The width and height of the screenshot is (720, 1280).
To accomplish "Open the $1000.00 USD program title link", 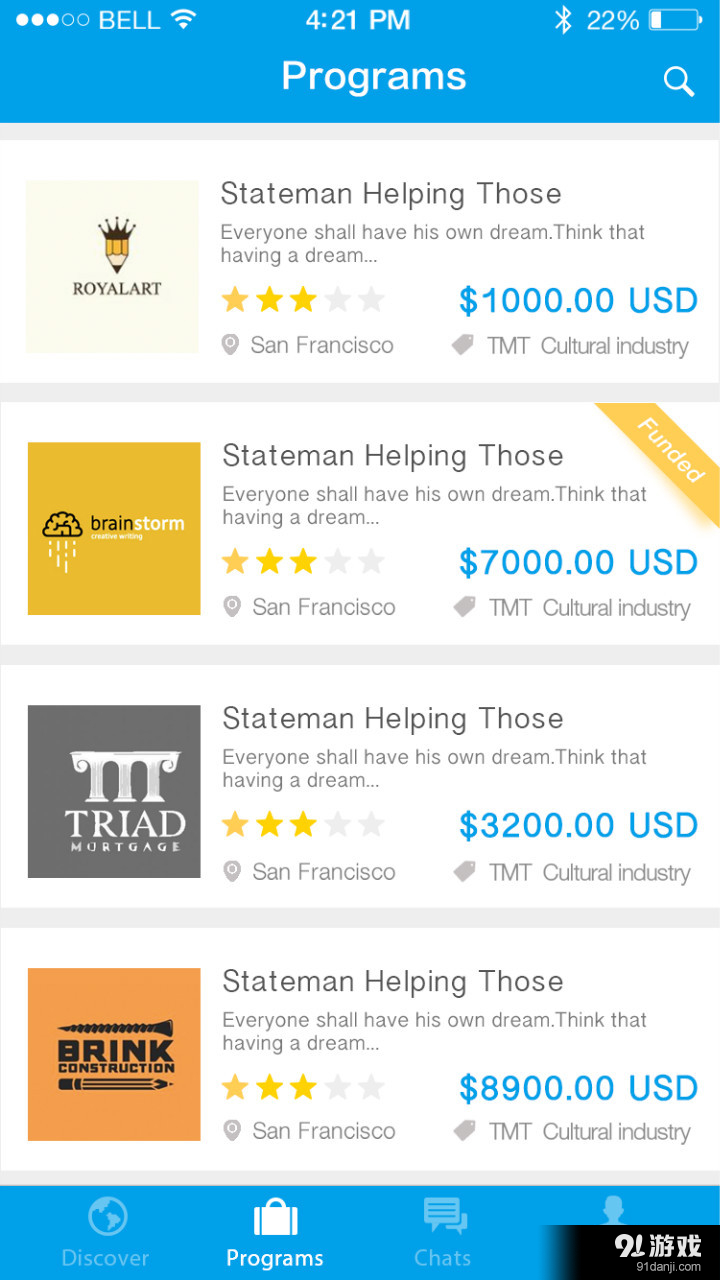I will click(391, 194).
